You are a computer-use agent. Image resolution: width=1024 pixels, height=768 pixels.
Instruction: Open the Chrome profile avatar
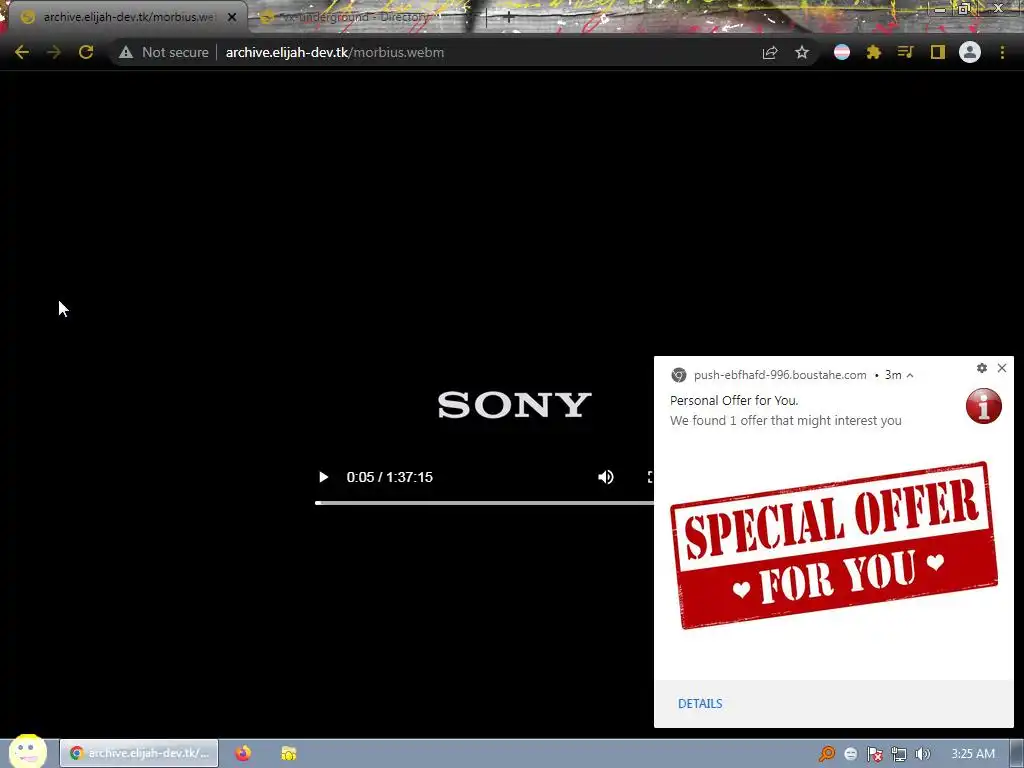(970, 52)
